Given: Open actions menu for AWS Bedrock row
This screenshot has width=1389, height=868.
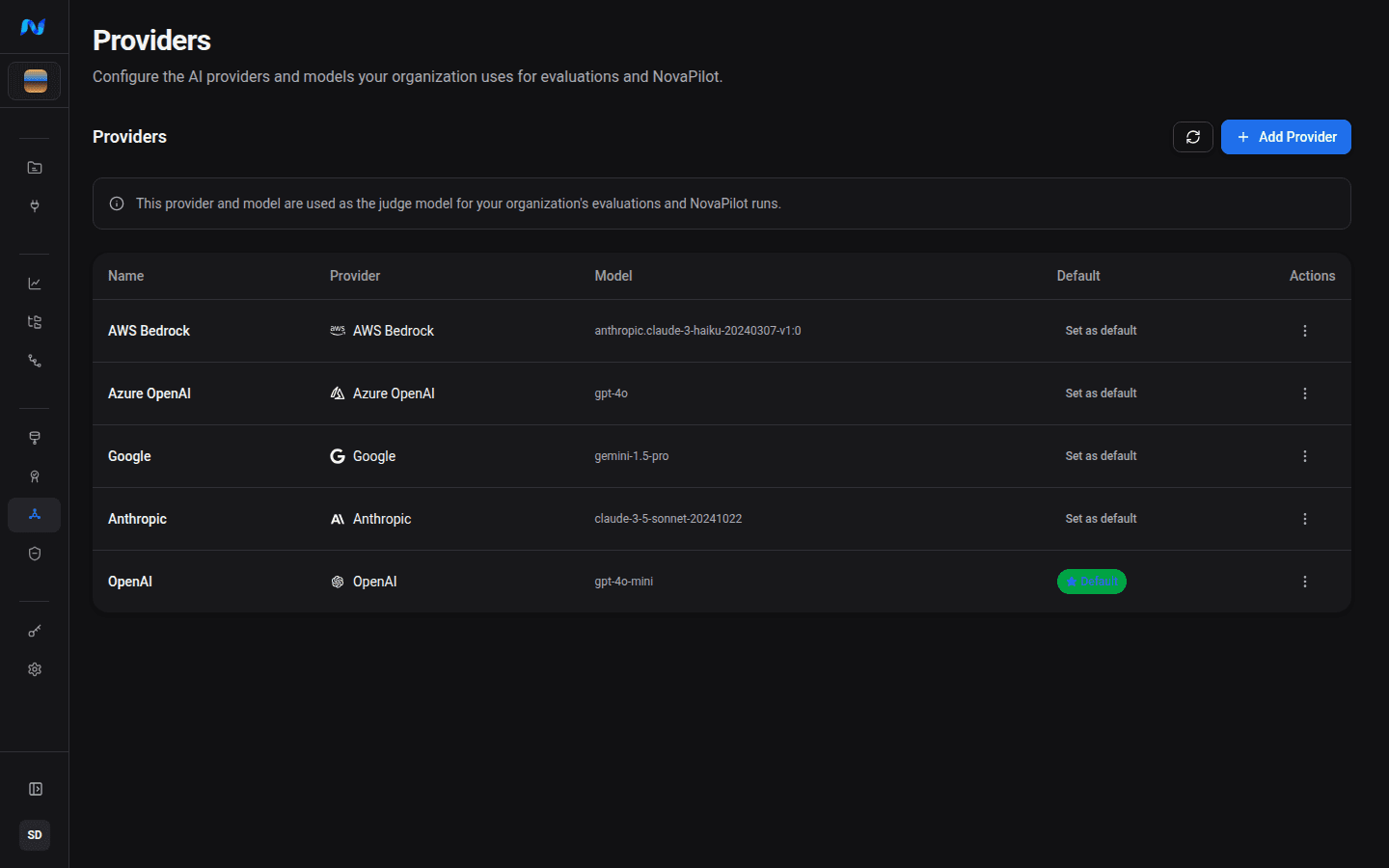Looking at the screenshot, I should (1305, 331).
